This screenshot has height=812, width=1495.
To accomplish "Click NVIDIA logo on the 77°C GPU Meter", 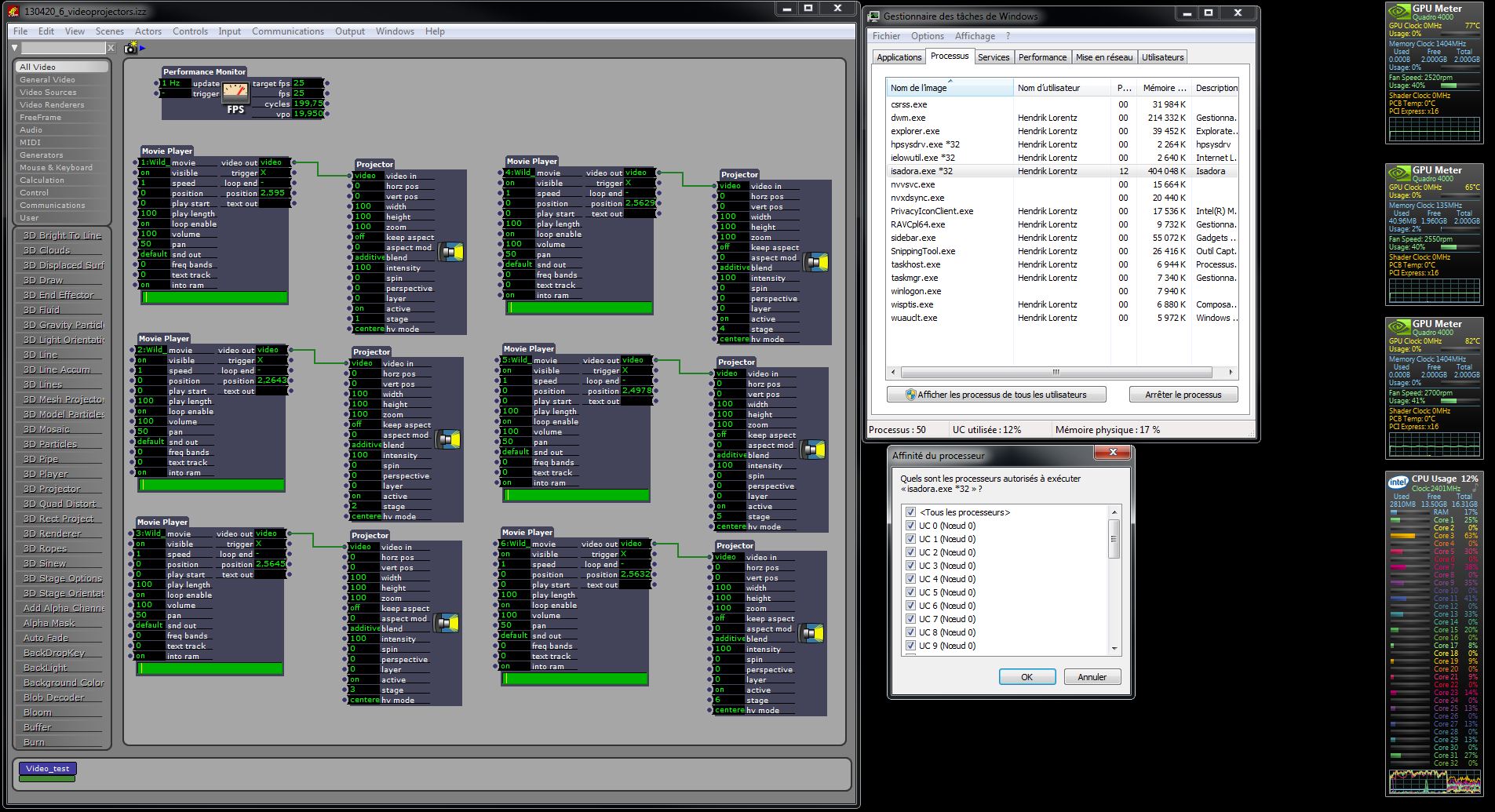I will [1399, 11].
